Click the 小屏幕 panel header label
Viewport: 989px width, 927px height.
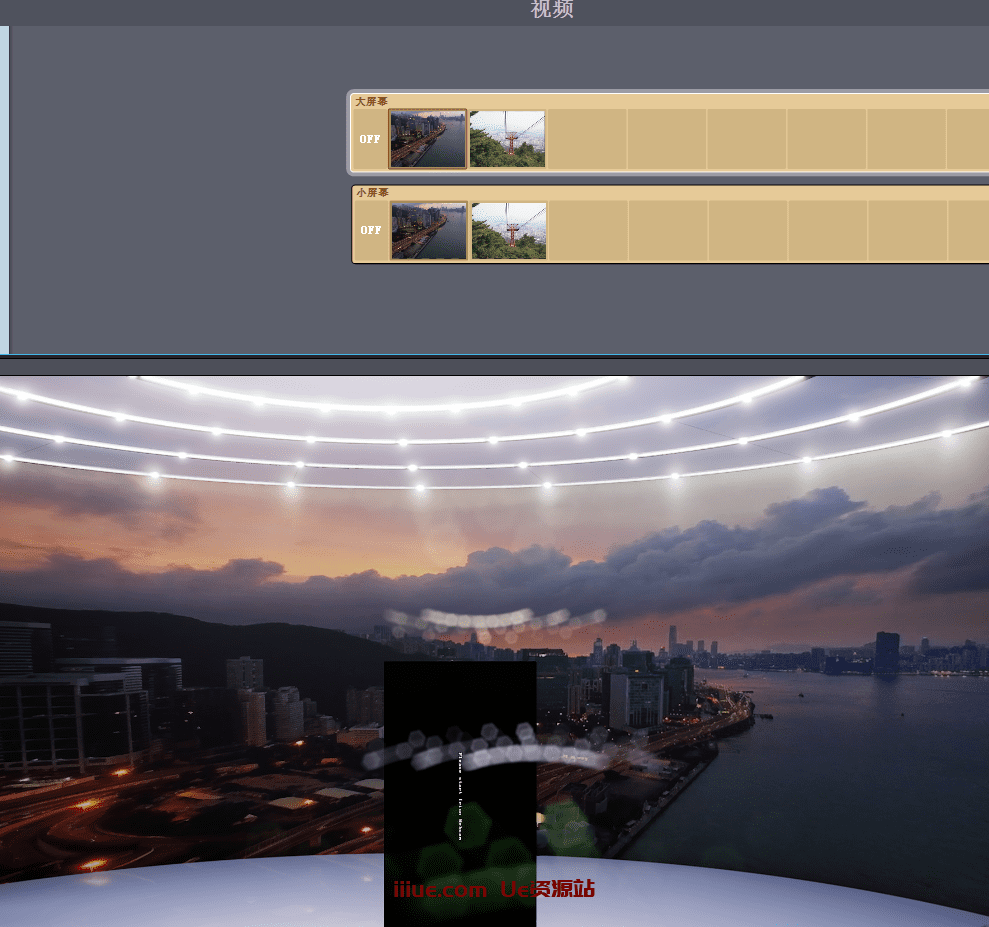click(372, 192)
